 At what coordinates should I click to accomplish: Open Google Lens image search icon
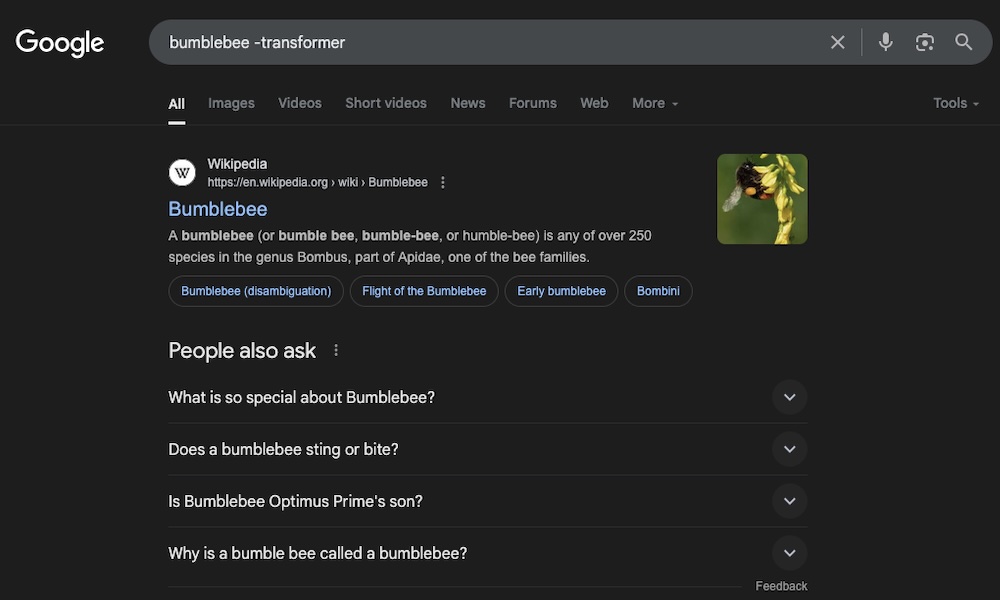924,42
